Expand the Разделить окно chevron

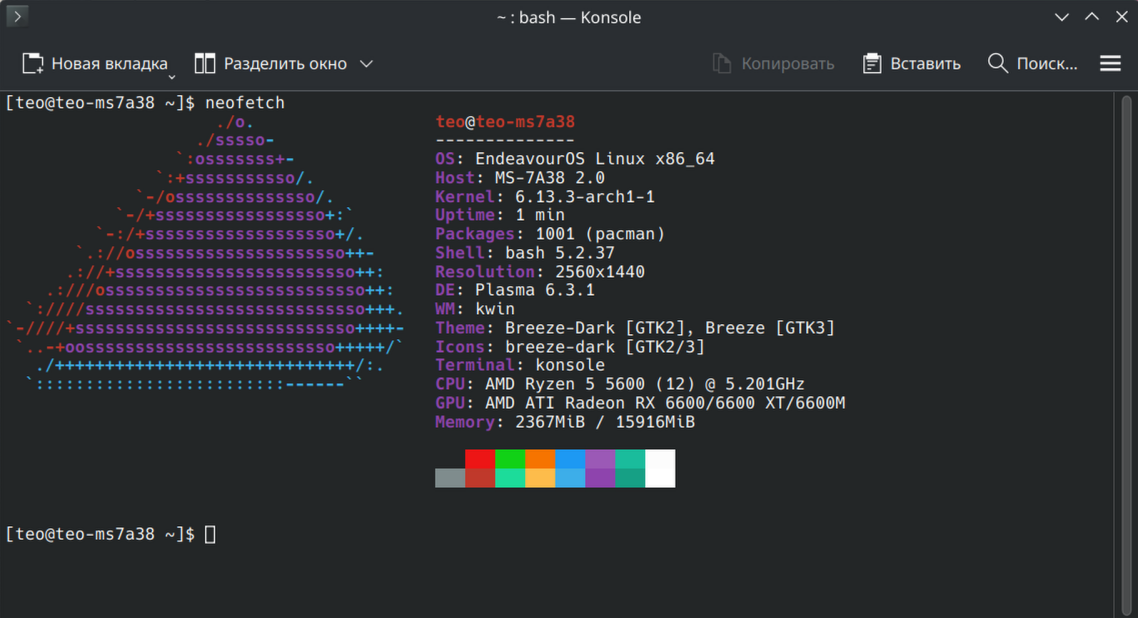(x=367, y=64)
